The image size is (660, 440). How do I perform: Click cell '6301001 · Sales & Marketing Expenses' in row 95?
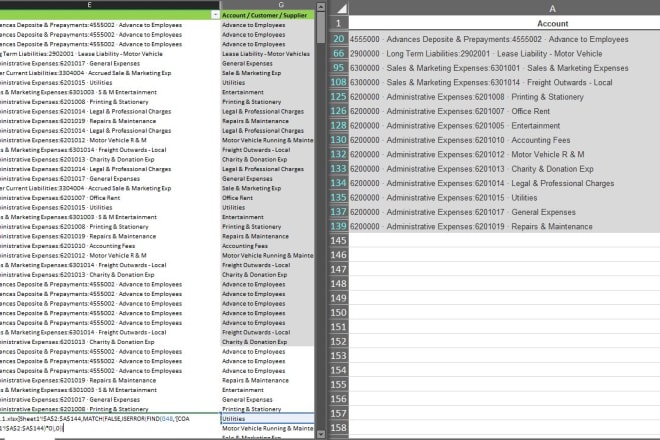[x=504, y=68]
